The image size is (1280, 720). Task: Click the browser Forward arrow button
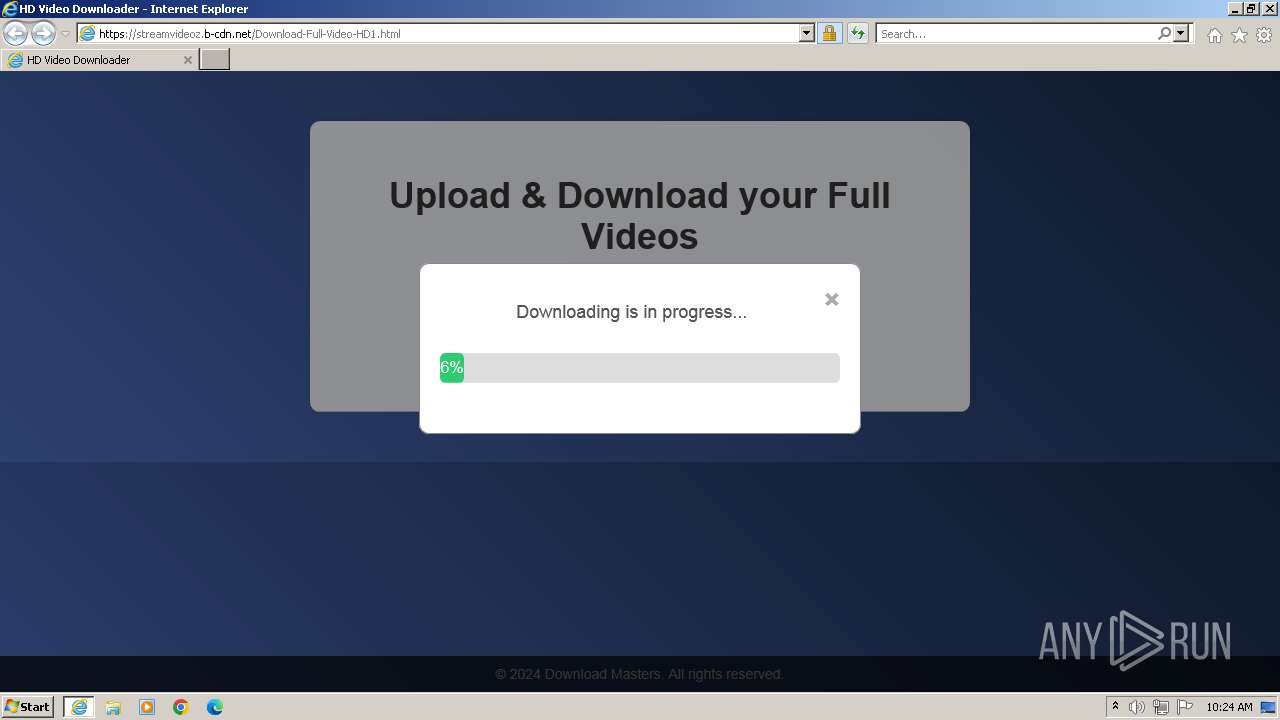click(43, 33)
